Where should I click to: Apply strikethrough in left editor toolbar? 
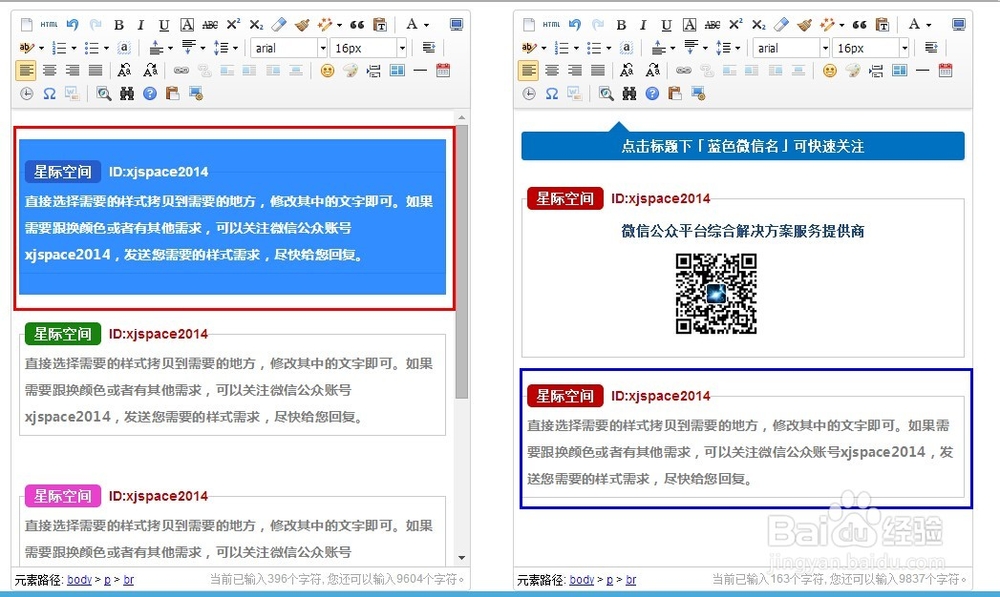coord(210,25)
